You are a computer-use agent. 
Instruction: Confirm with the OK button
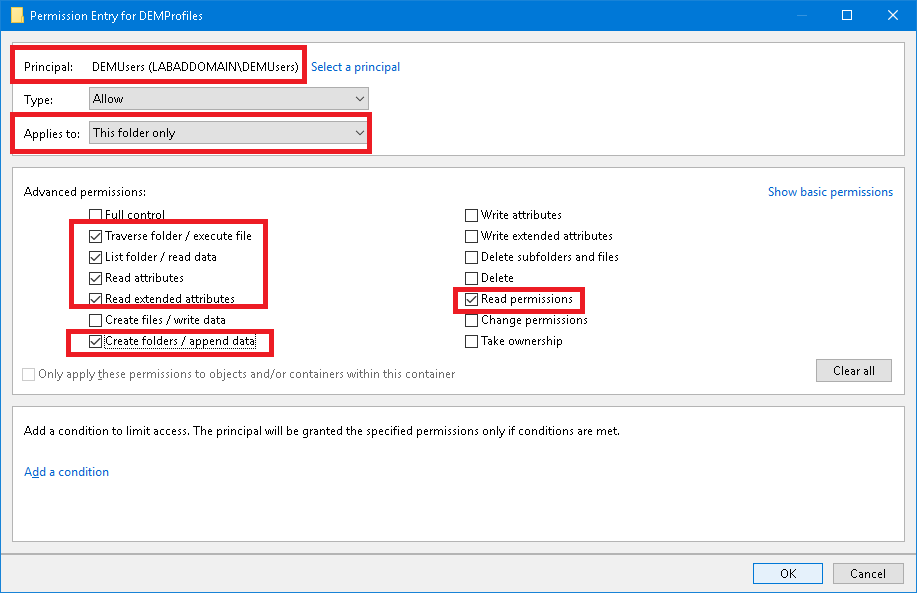pos(788,573)
